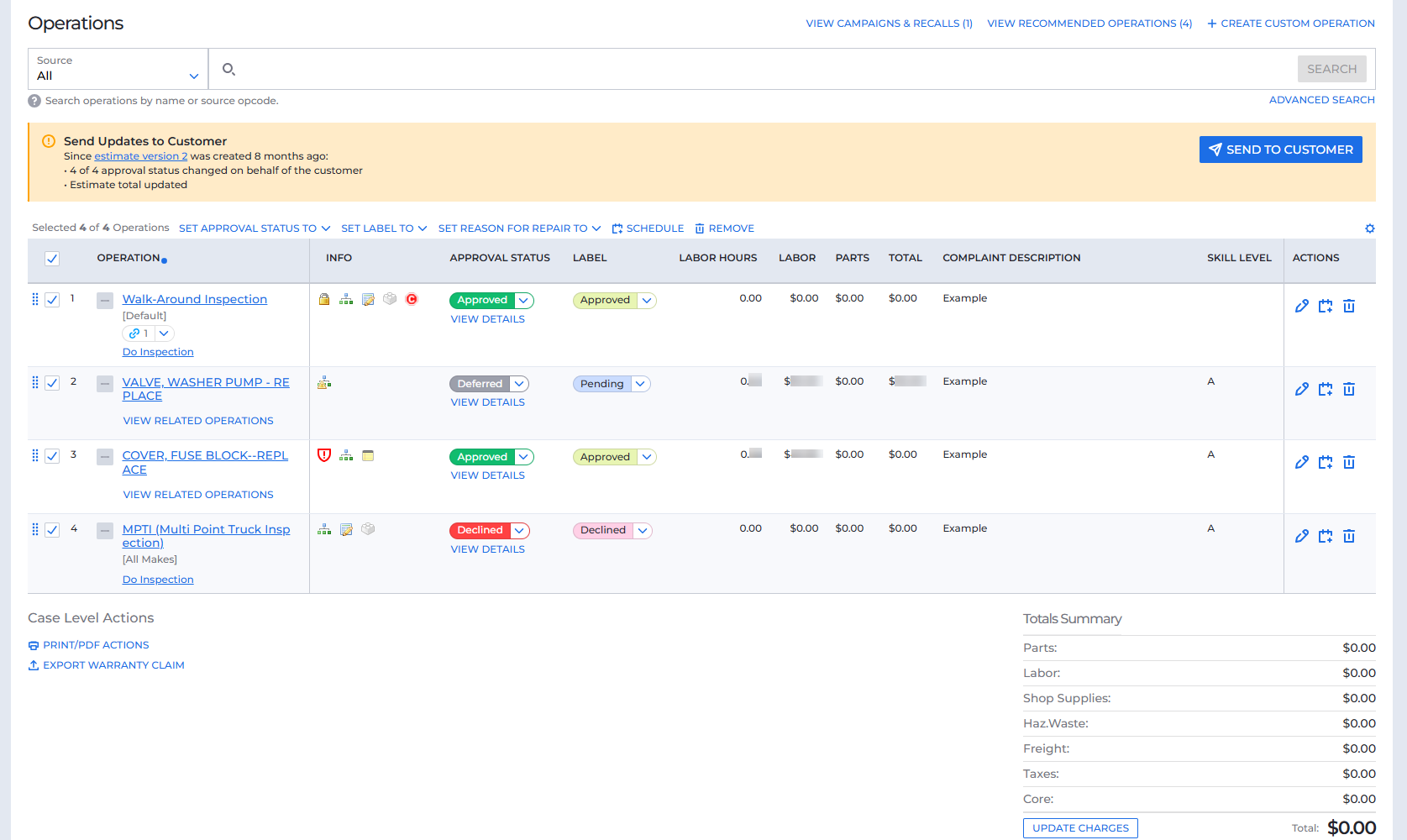Click the lock icon on Walk-Around Inspection row
This screenshot has width=1407, height=840.
pyautogui.click(x=324, y=299)
